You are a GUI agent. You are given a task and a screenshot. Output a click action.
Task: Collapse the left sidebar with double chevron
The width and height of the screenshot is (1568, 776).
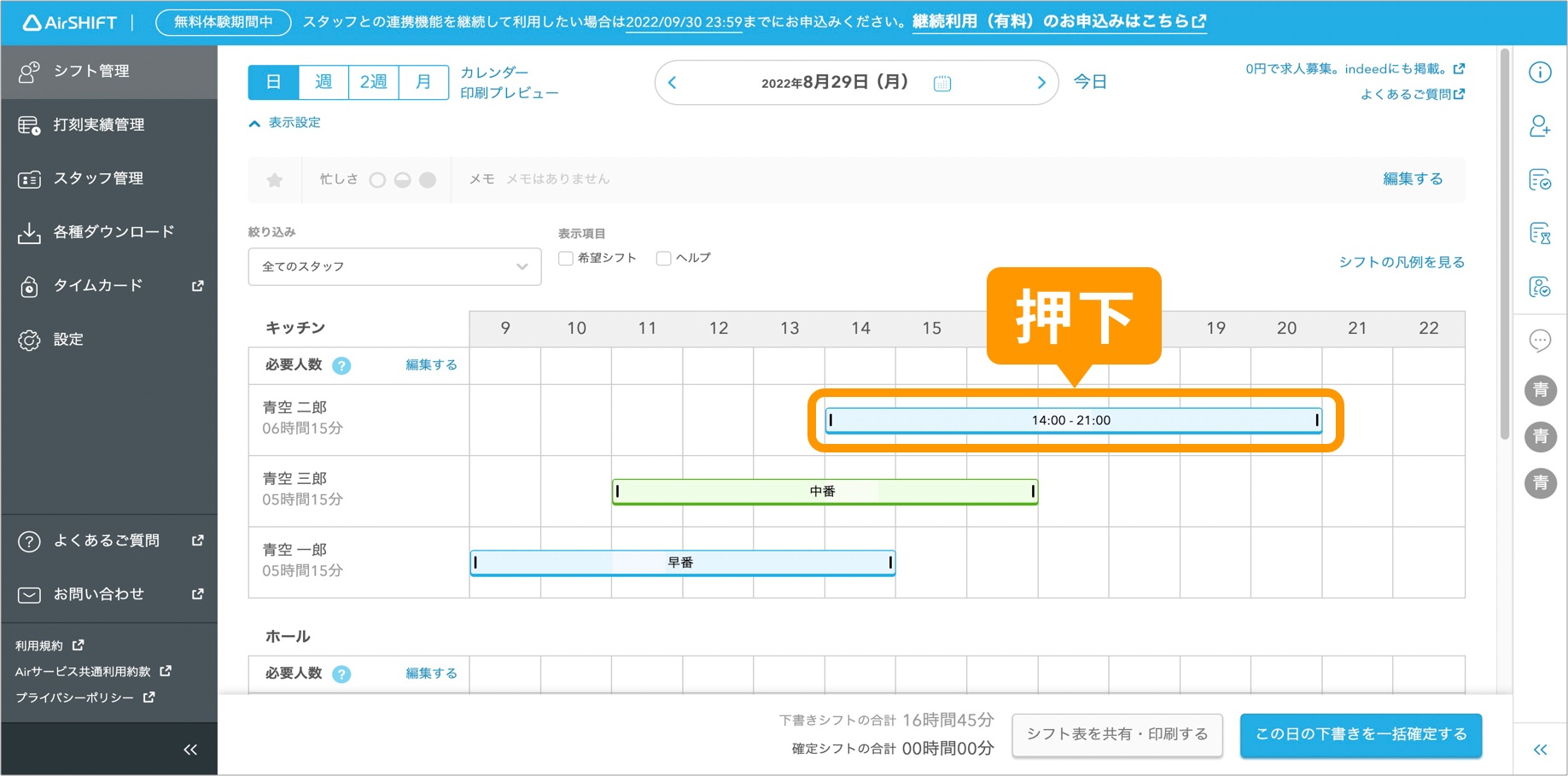pyautogui.click(x=189, y=750)
